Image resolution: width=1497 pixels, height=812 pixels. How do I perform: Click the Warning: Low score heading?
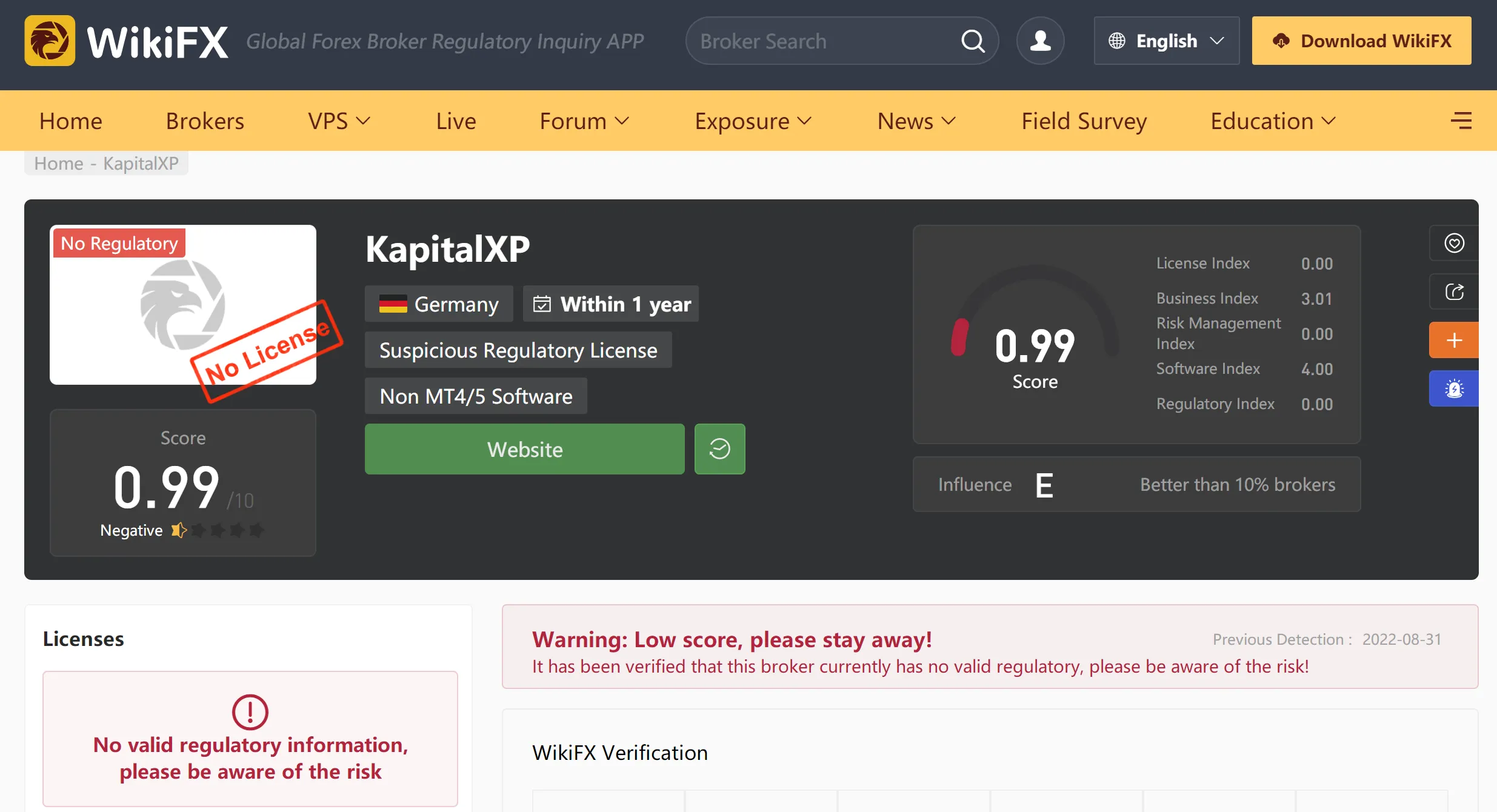point(732,639)
